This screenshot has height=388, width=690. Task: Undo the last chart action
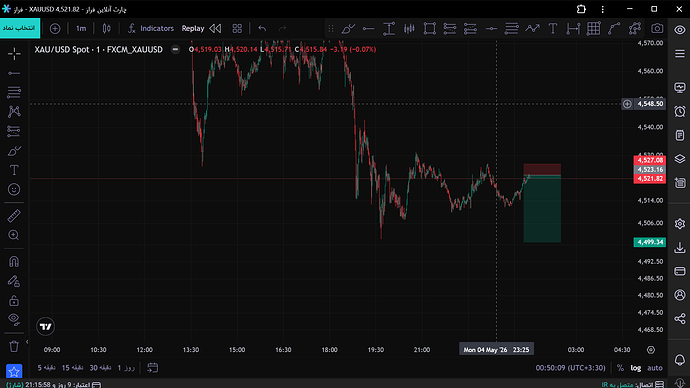tap(262, 29)
